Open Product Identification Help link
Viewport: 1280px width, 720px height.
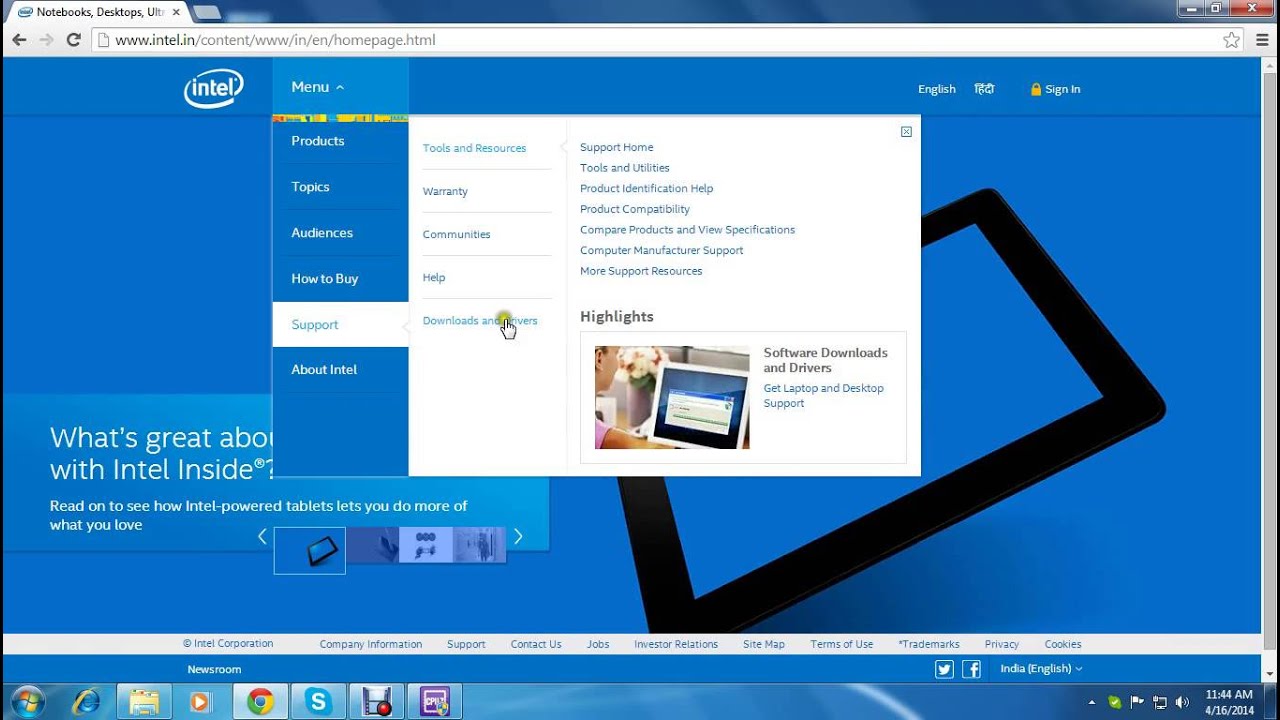click(647, 188)
